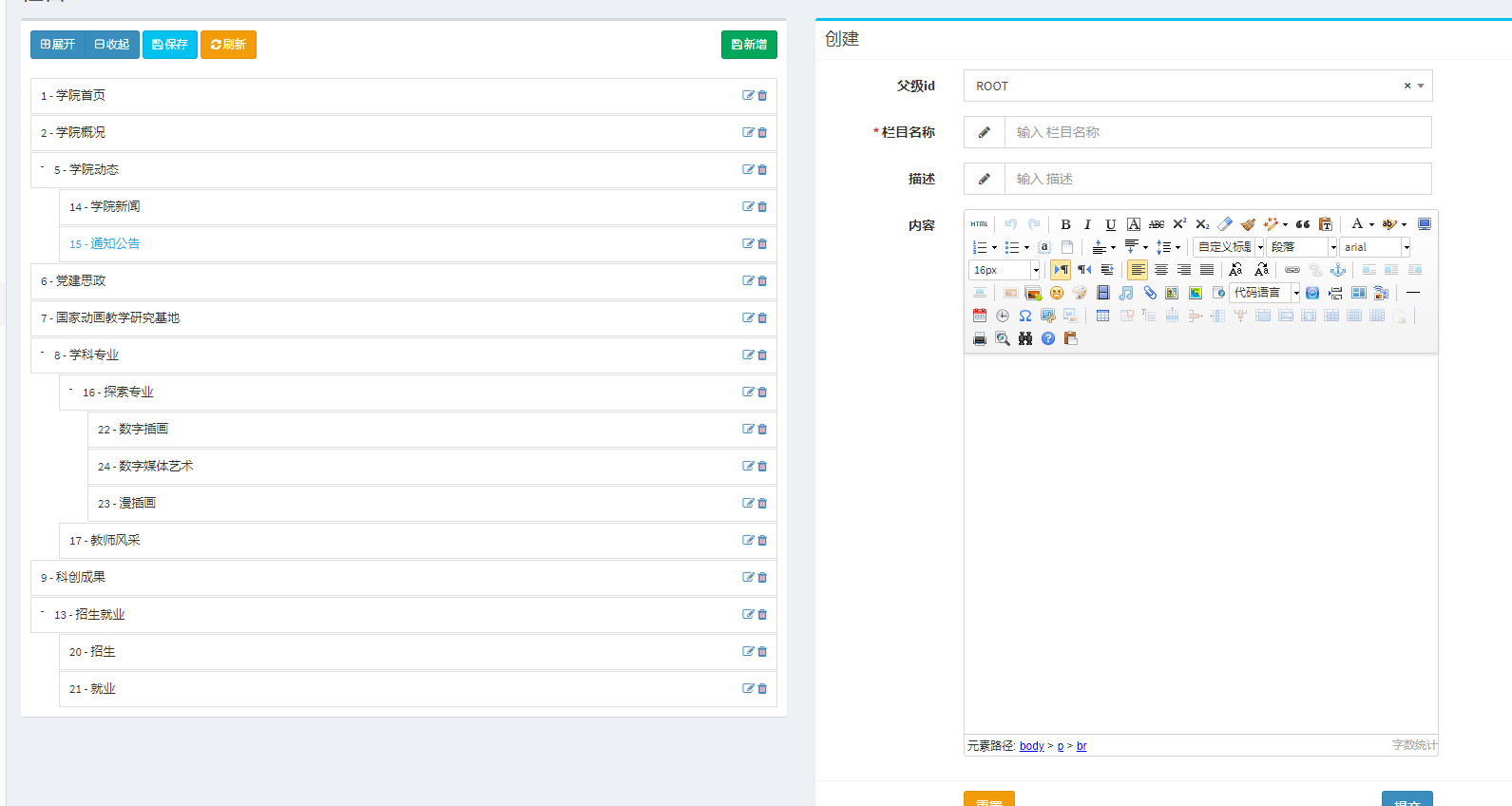
Task: Apply italic formatting in editor toolbar
Action: click(x=1088, y=224)
